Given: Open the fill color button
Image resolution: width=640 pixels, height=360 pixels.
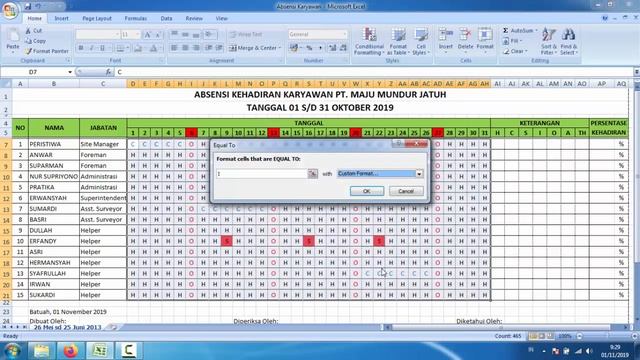Looking at the screenshot, I should pyautogui.click(x=138, y=48).
